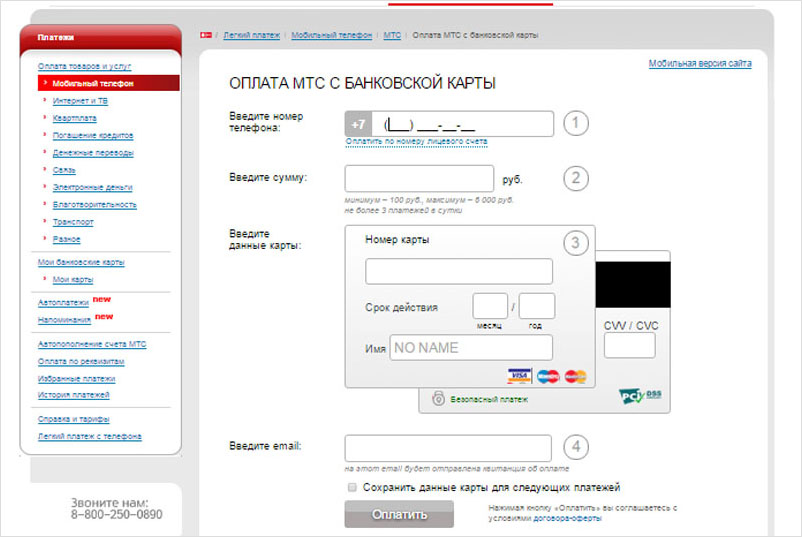The width and height of the screenshot is (802, 537).
Task: Select Денежные переводы in the sidebar menu
Action: pyautogui.click(x=93, y=153)
